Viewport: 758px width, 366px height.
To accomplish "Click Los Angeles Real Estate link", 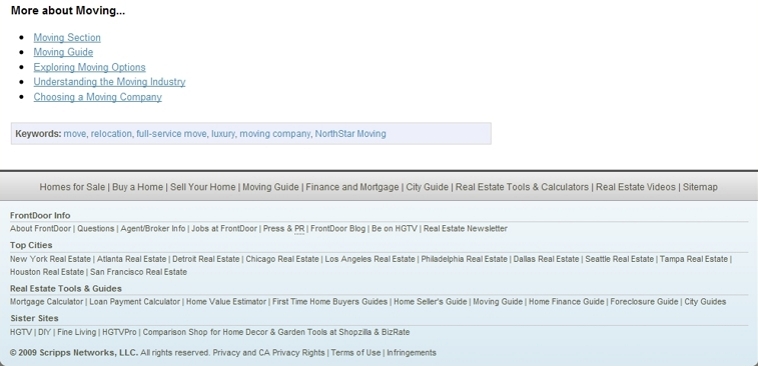I will pos(370,259).
